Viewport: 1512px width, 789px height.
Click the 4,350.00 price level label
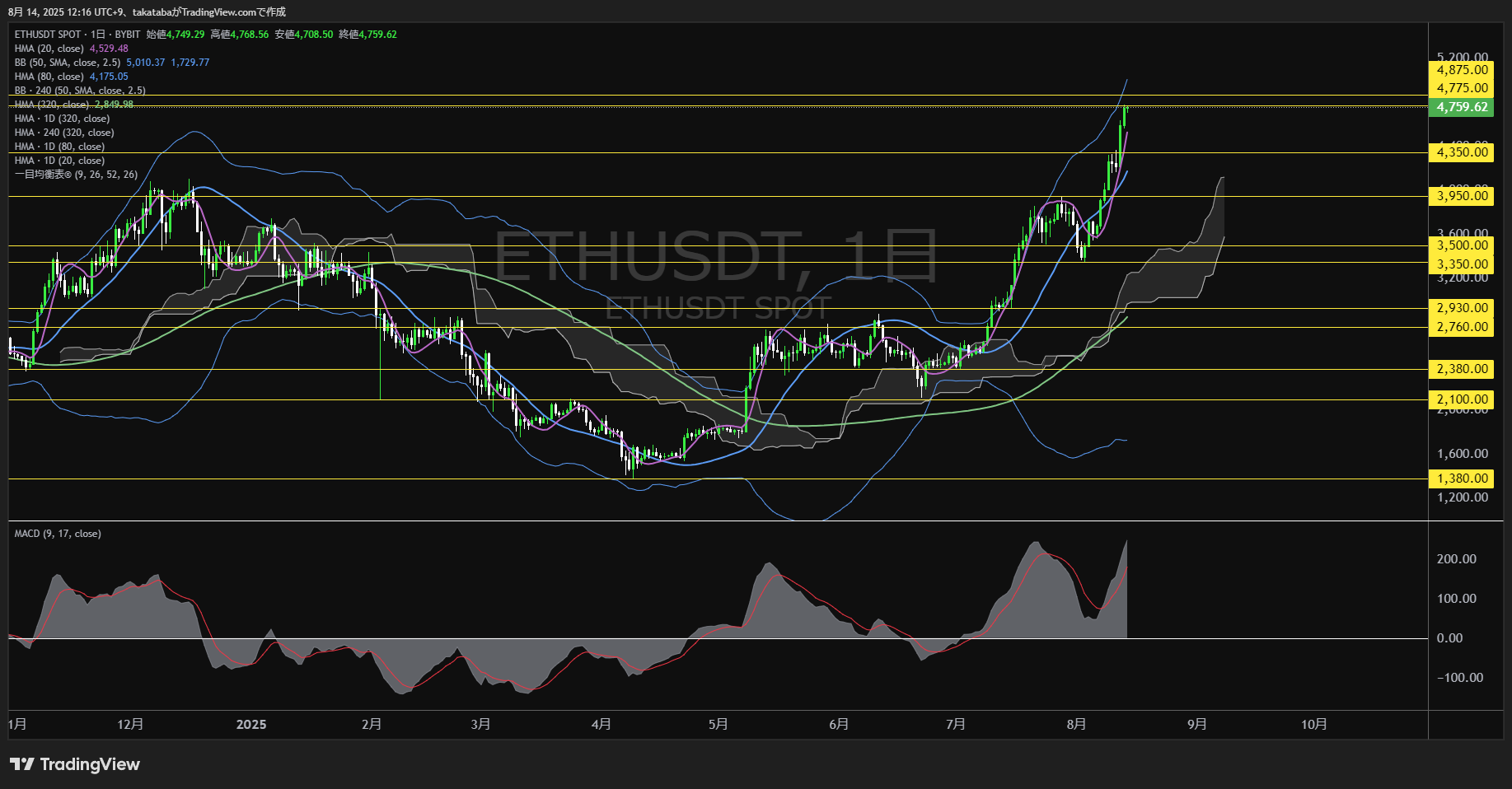1463,152
